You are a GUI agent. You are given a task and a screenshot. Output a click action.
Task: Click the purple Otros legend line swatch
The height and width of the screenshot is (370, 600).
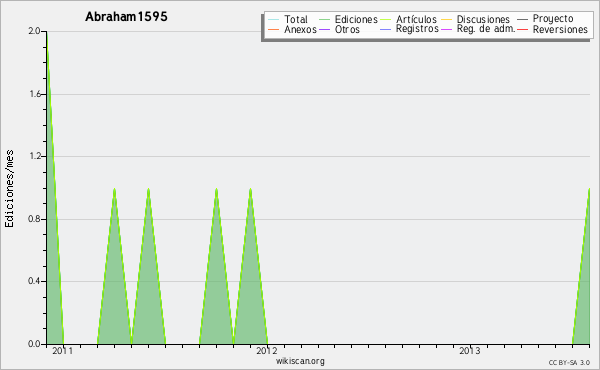tap(324, 29)
